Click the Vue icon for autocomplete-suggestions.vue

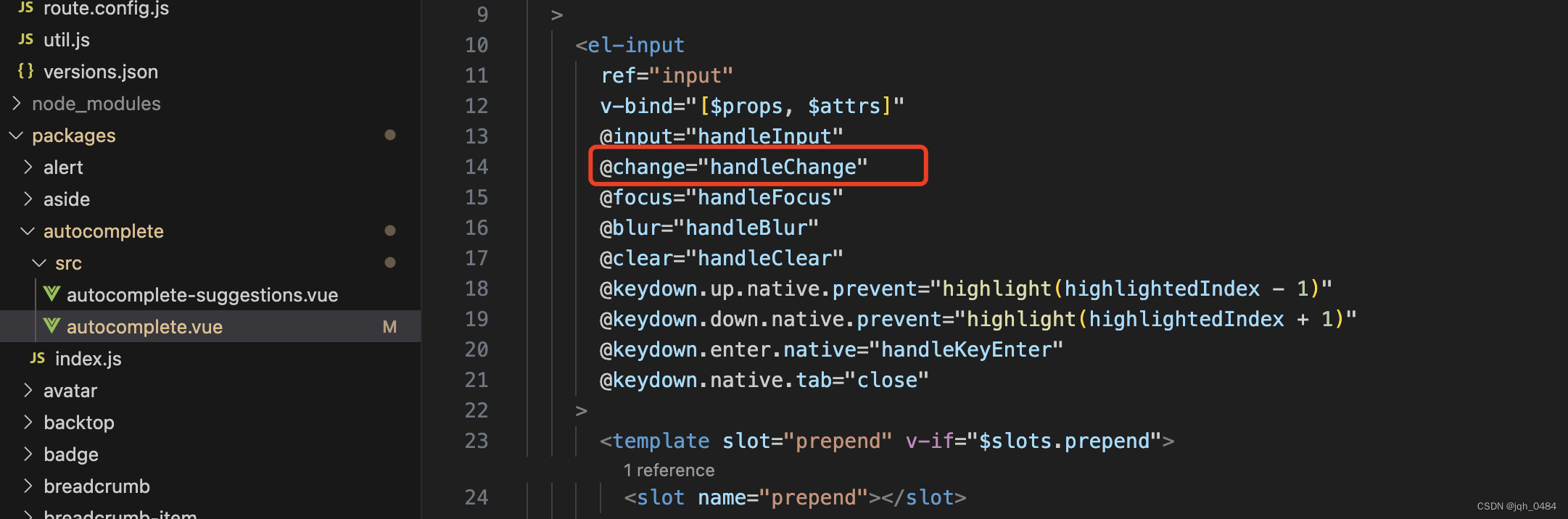pos(51,294)
